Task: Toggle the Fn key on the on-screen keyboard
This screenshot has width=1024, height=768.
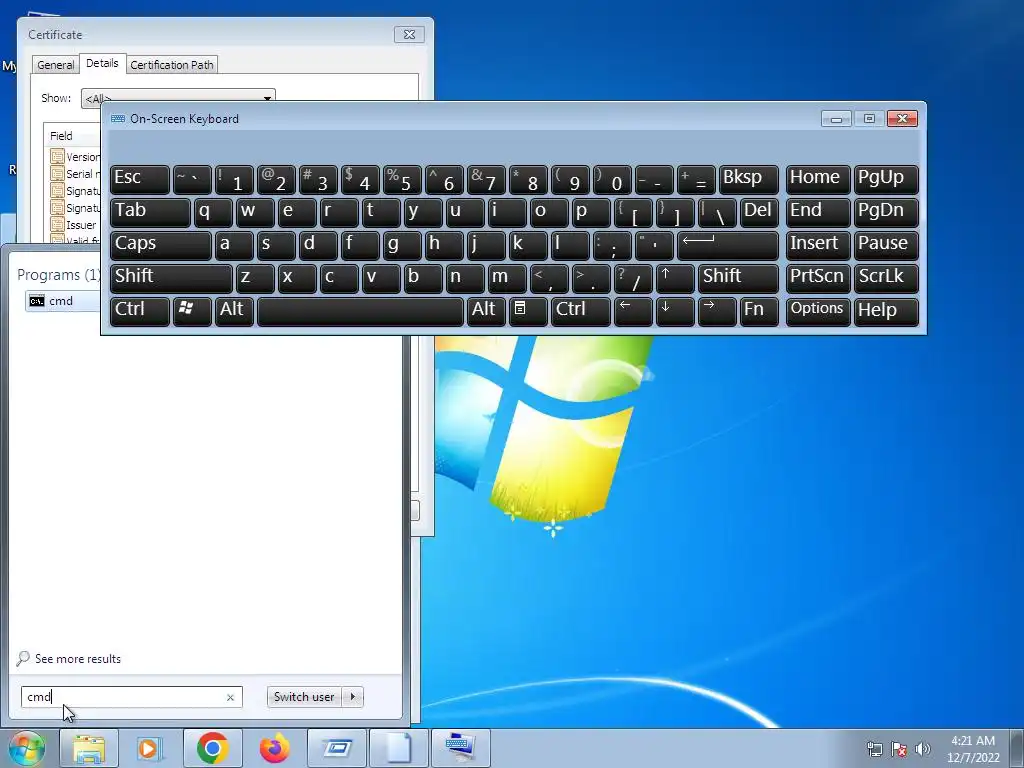Action: click(759, 311)
